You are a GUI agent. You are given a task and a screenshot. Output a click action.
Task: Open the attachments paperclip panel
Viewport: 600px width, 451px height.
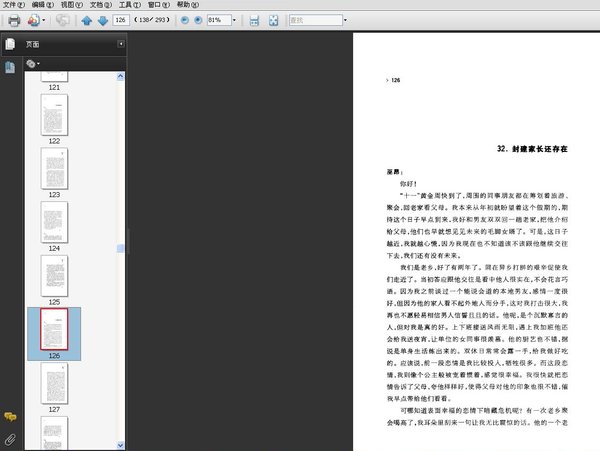click(x=10, y=438)
